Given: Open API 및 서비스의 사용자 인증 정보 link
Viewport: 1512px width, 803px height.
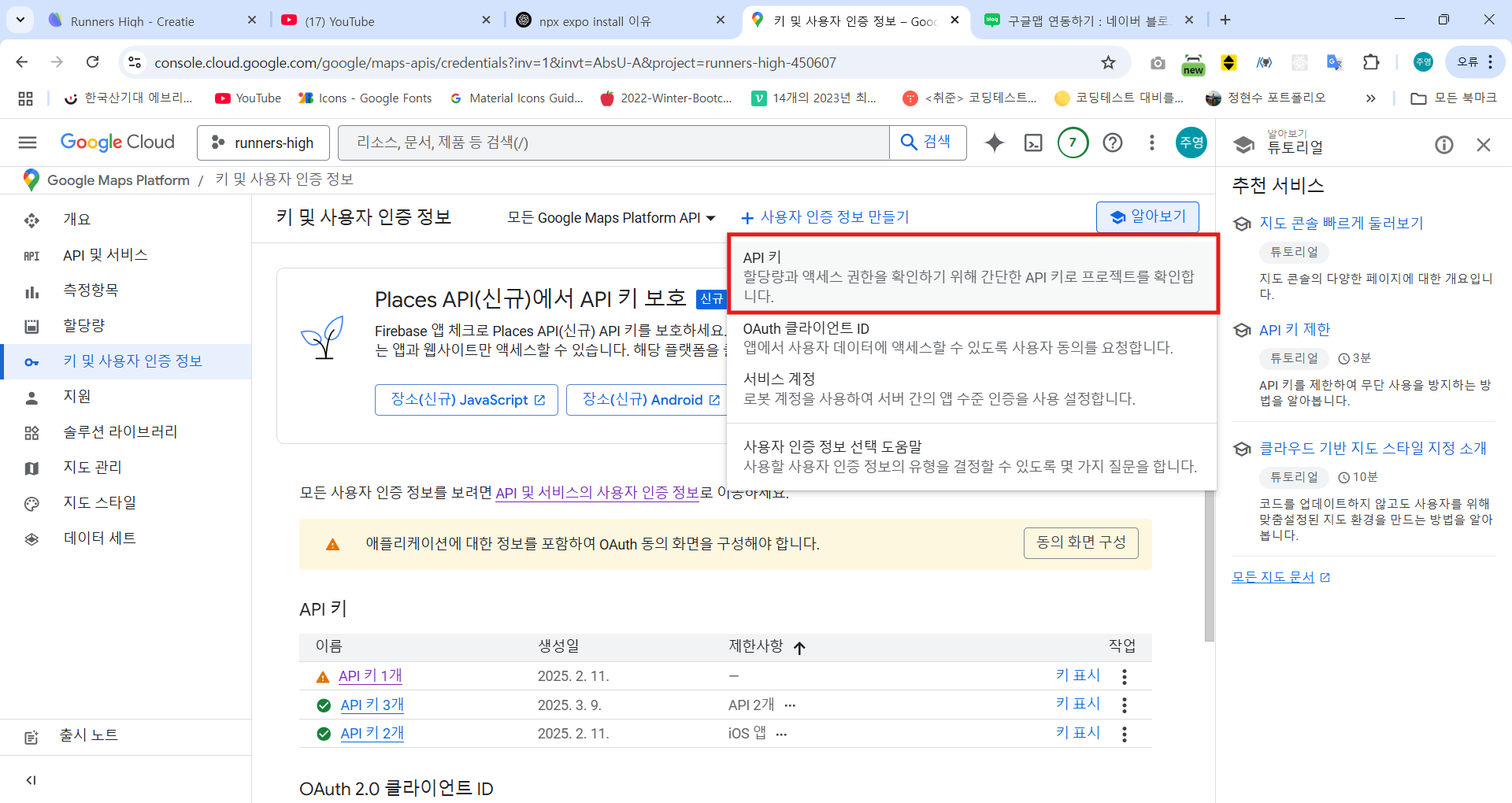Looking at the screenshot, I should (x=597, y=493).
